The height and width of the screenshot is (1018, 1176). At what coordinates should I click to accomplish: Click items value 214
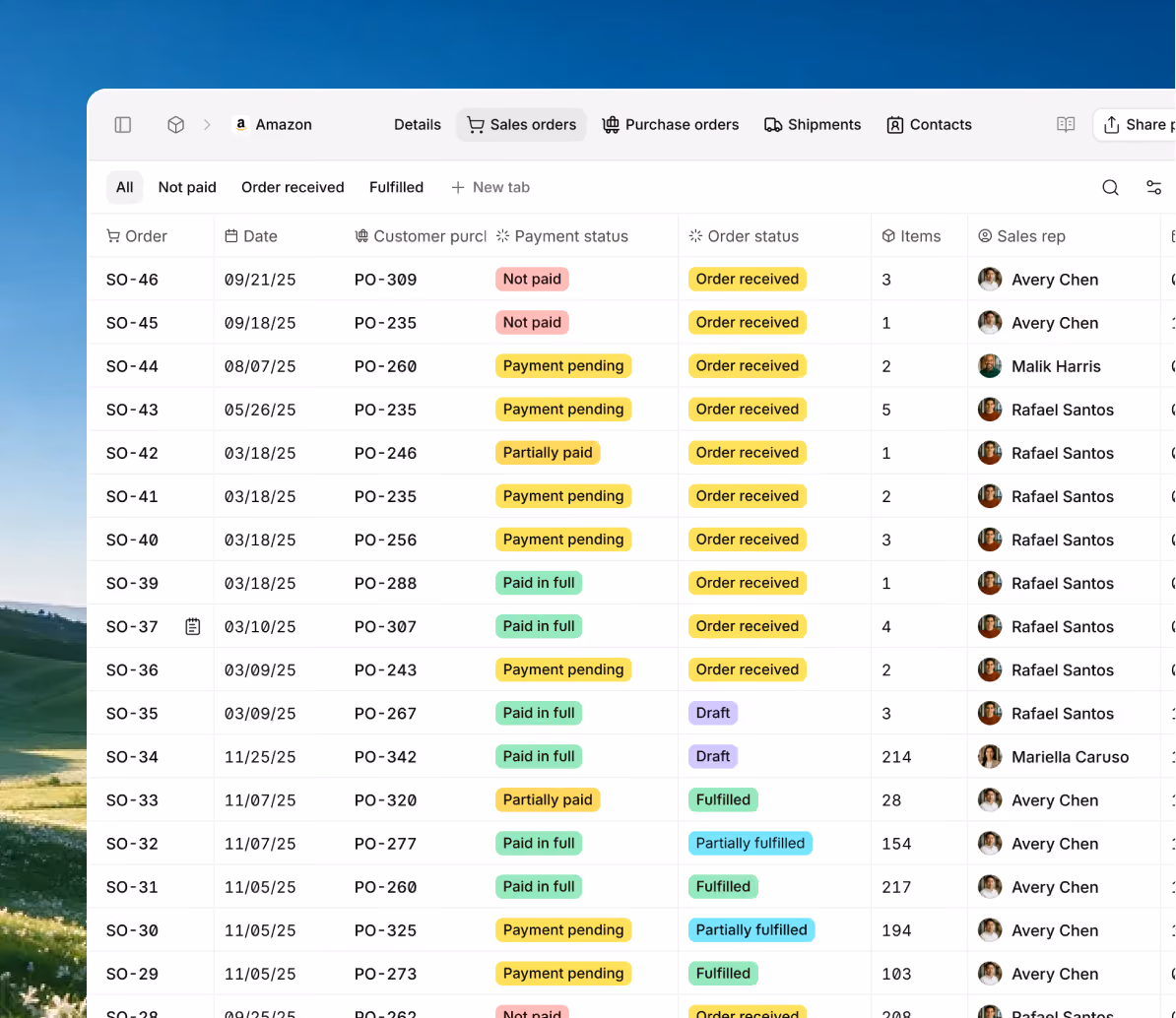click(x=896, y=757)
